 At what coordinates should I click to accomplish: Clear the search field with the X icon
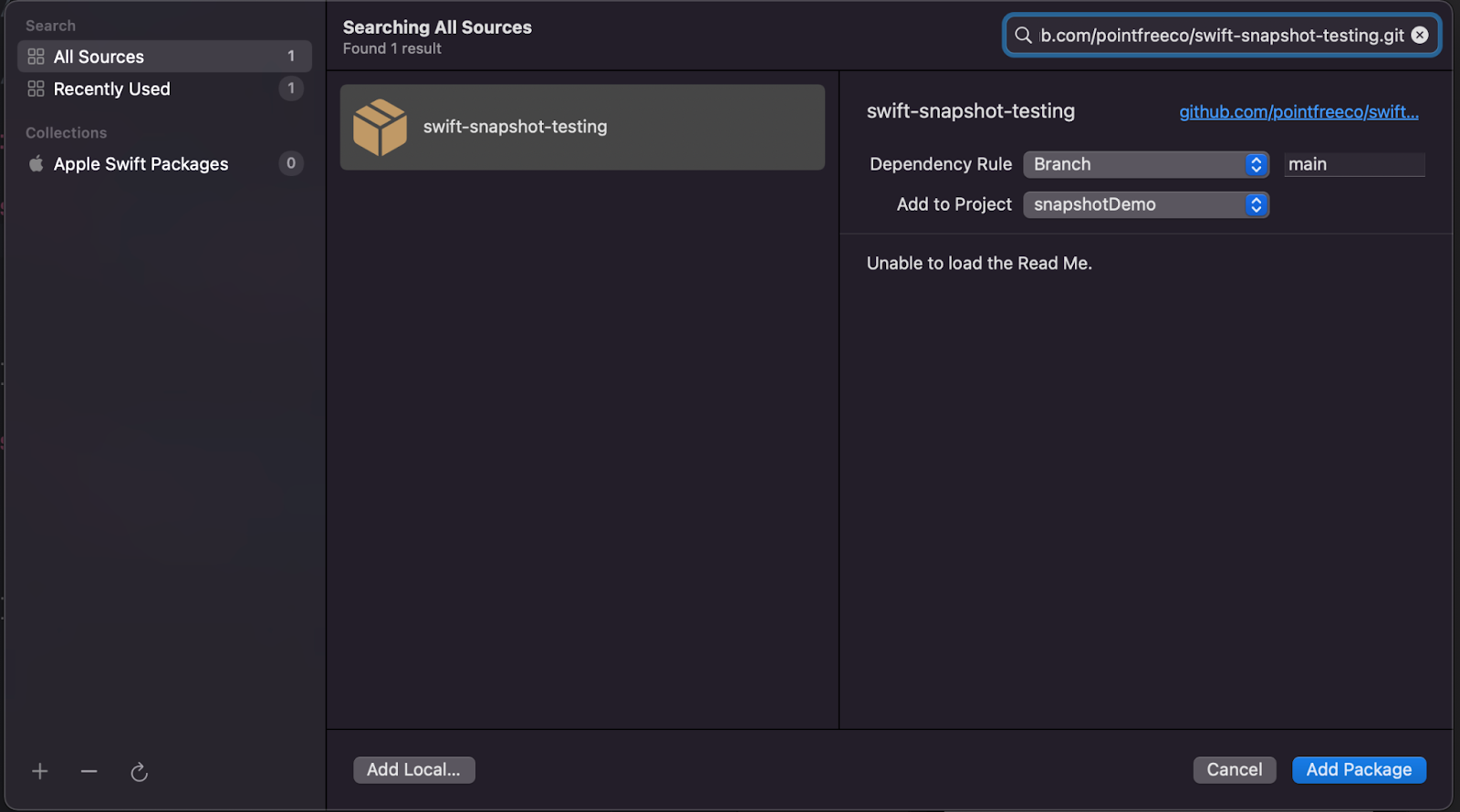1420,35
